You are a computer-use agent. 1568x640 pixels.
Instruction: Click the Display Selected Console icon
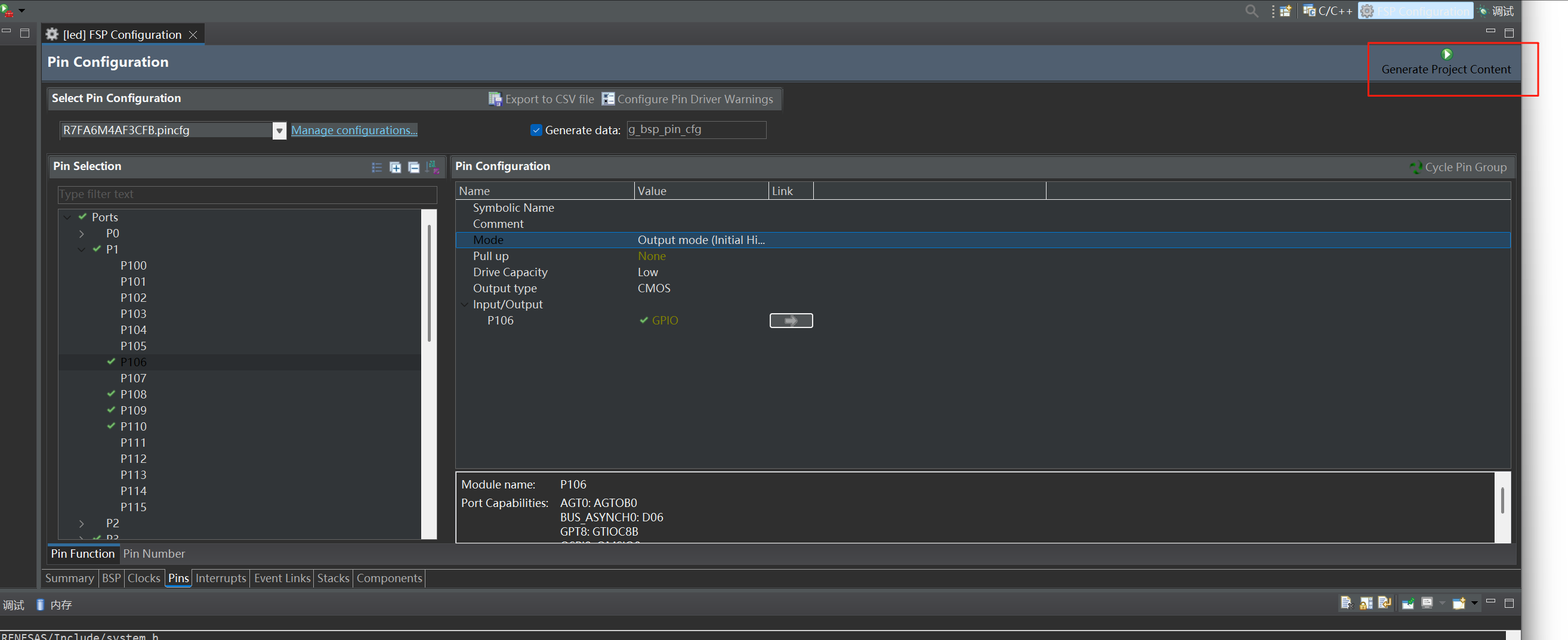click(x=1427, y=603)
